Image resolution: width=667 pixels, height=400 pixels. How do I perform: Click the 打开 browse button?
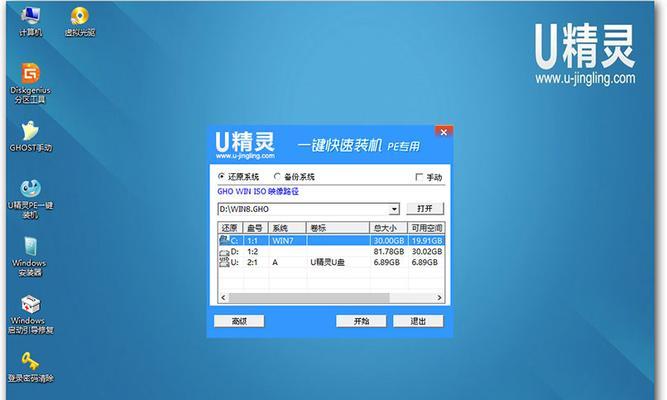[424, 208]
